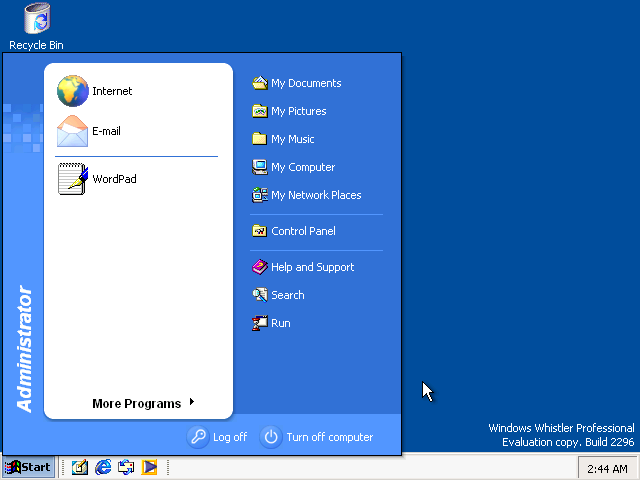Select the Internet menu label
The width and height of the screenshot is (640, 480).
pyautogui.click(x=112, y=91)
